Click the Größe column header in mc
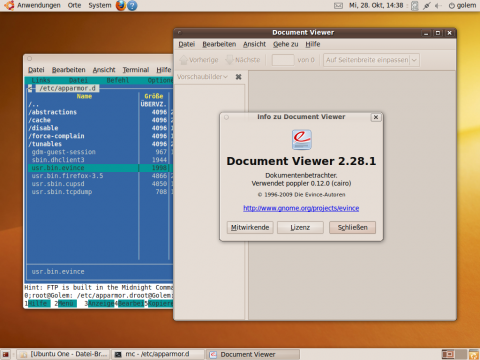 click(154, 96)
